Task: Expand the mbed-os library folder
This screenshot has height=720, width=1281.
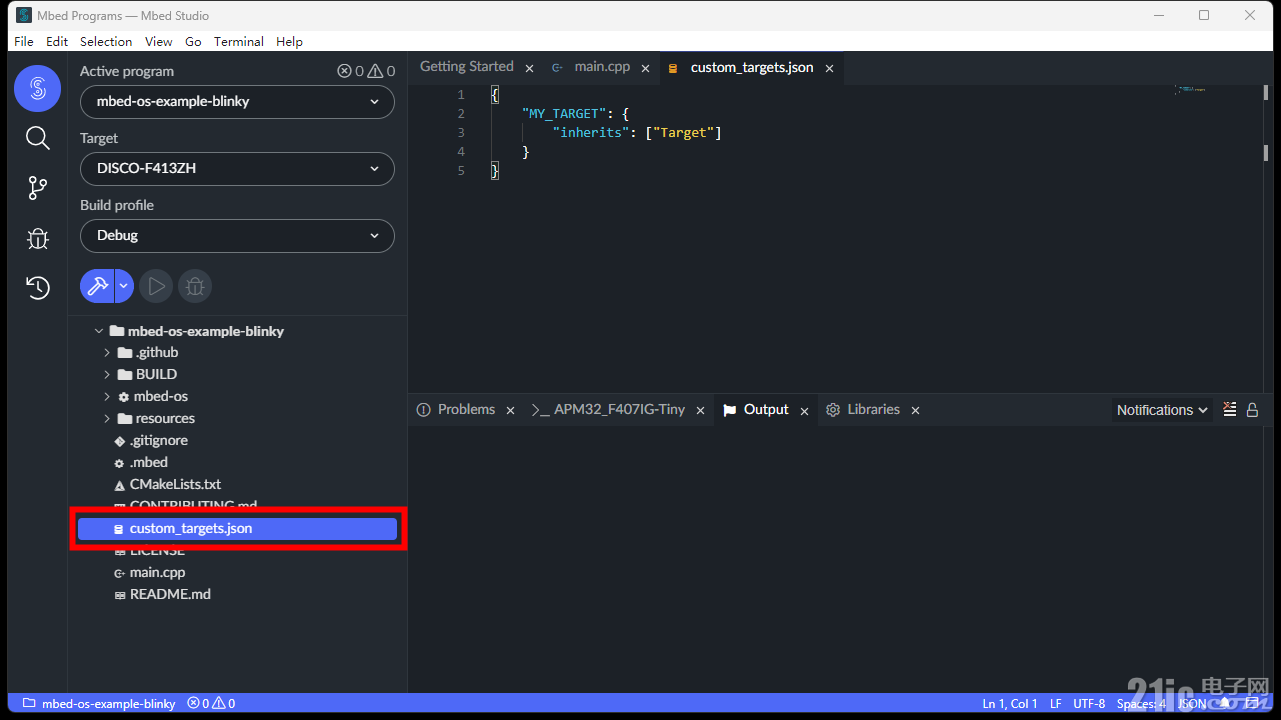Action: [x=107, y=396]
